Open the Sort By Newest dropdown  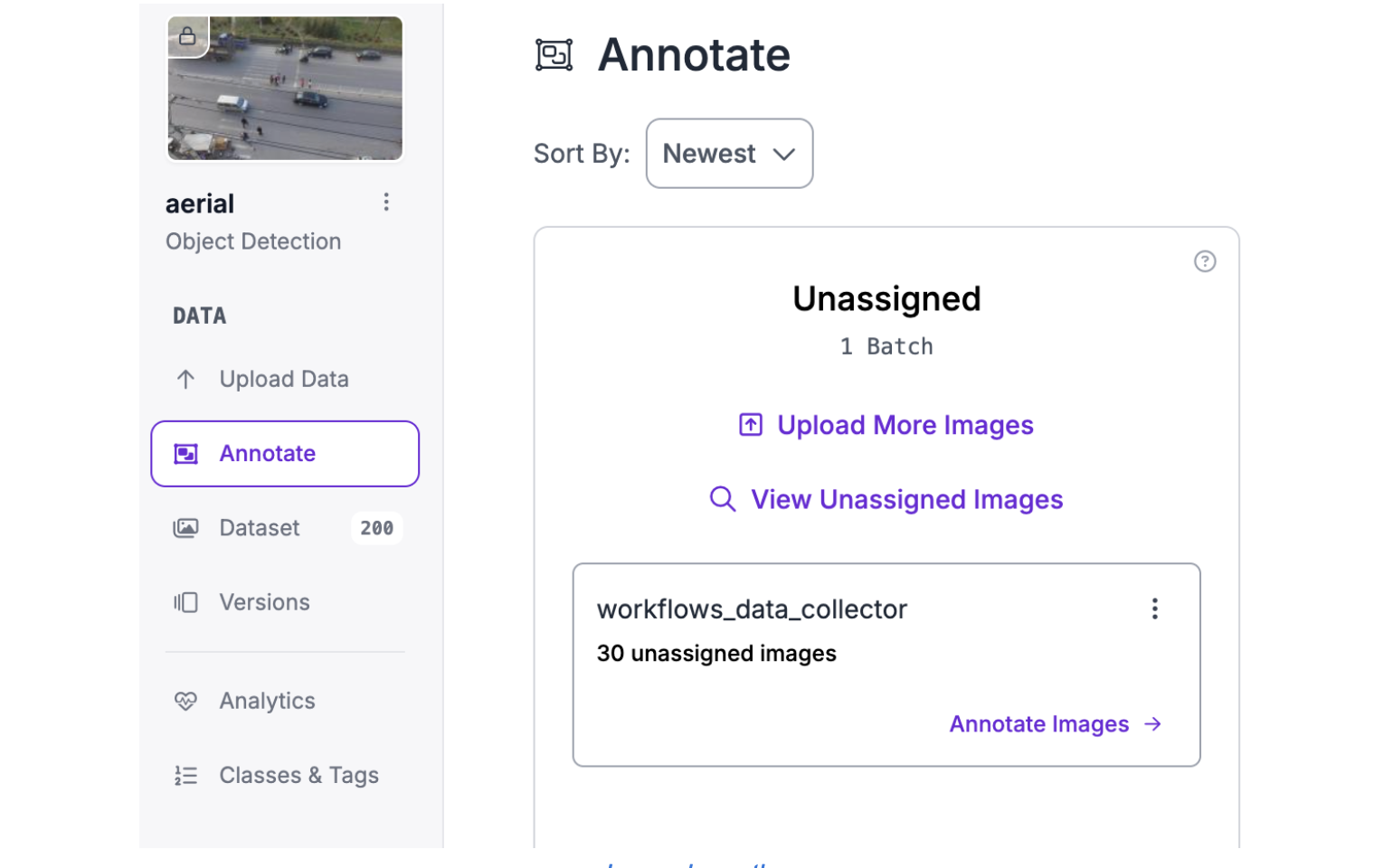point(728,154)
